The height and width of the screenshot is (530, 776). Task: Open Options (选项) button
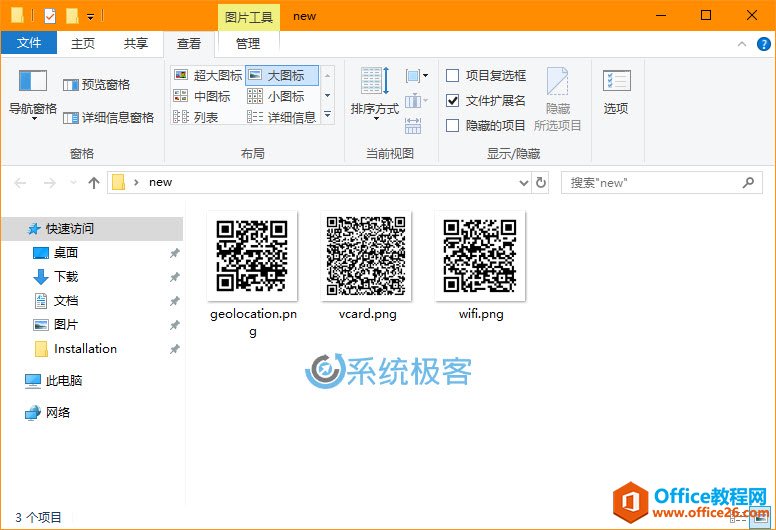click(616, 92)
